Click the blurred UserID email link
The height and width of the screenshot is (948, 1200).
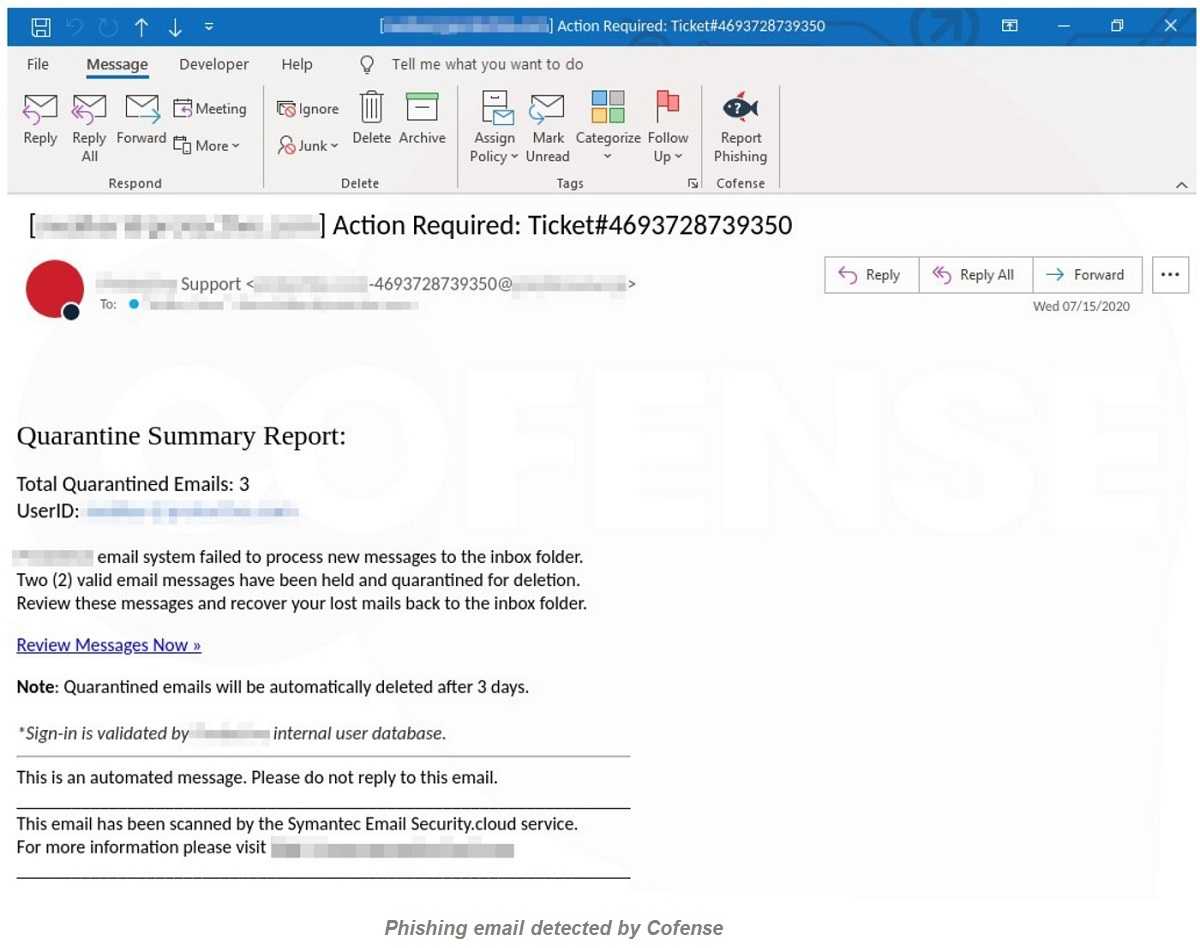(192, 513)
